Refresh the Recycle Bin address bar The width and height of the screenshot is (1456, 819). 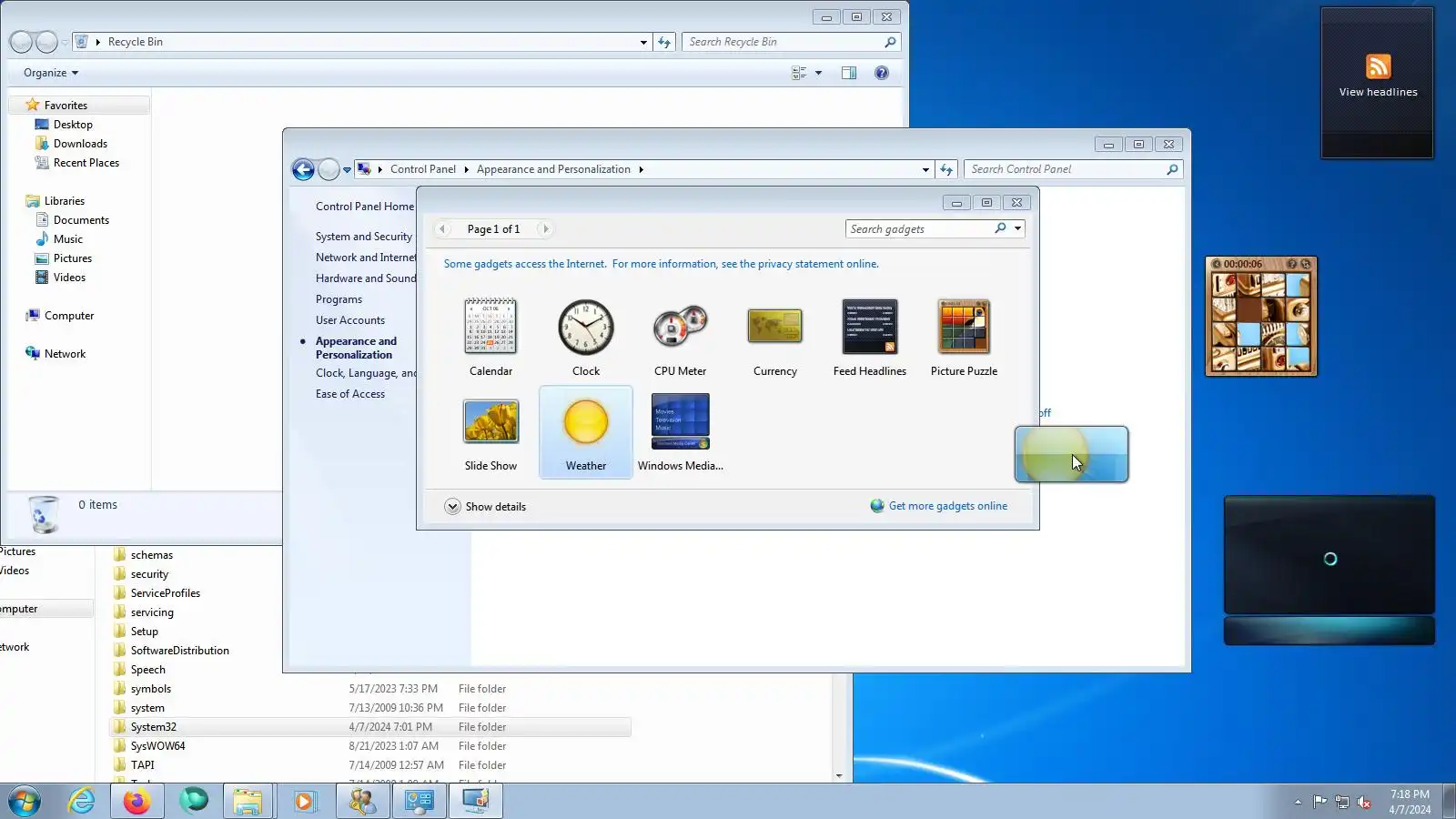(664, 42)
